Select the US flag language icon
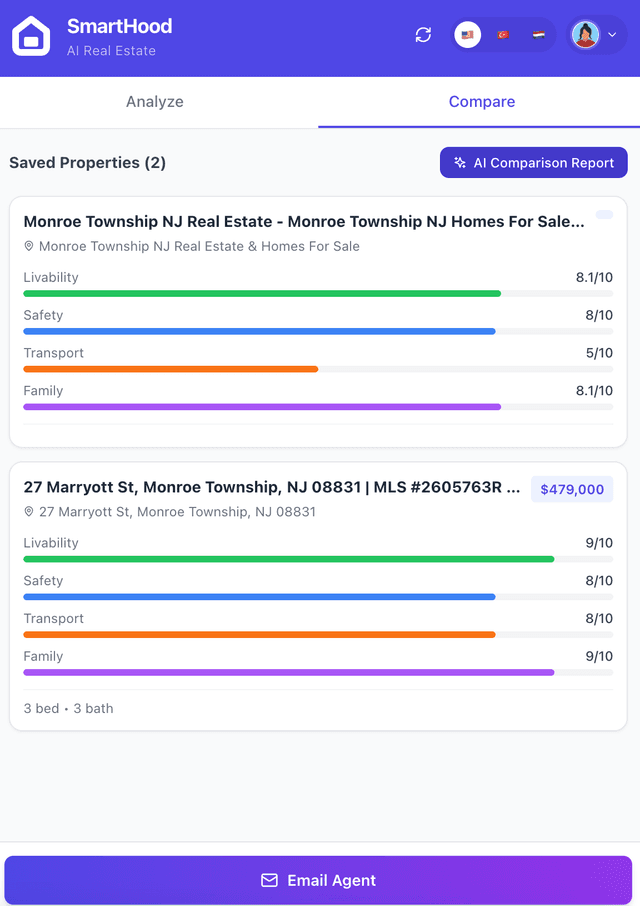Image resolution: width=640 pixels, height=906 pixels. click(466, 33)
